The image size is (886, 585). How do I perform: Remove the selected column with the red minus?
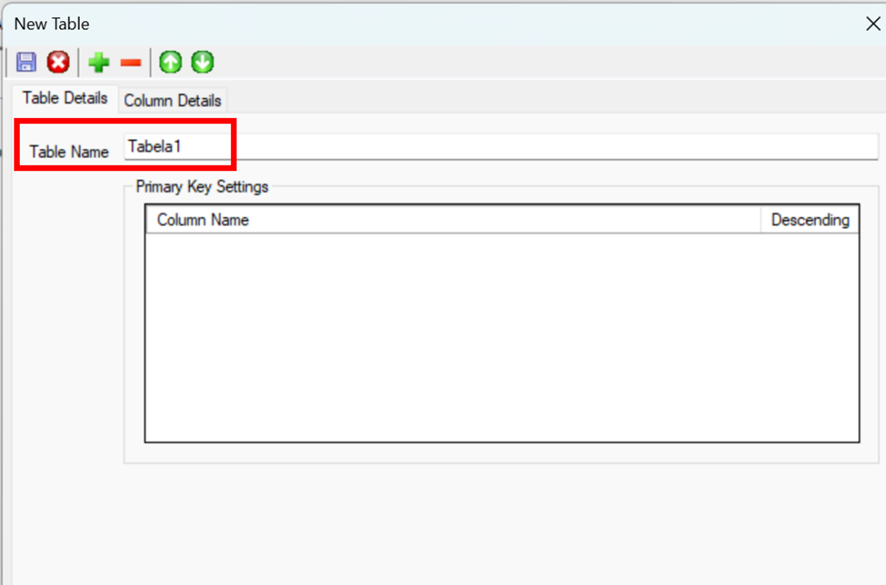coord(131,63)
